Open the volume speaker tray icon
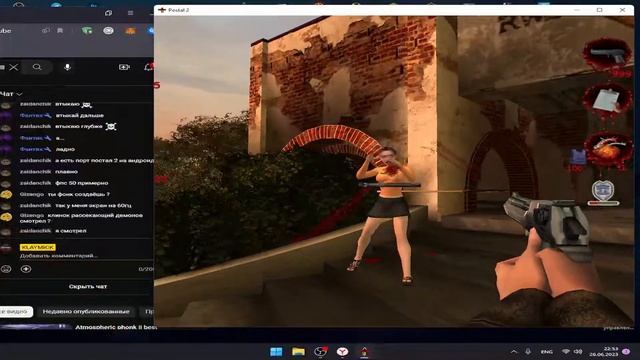Screen dimensions: 640x360 point(578,351)
